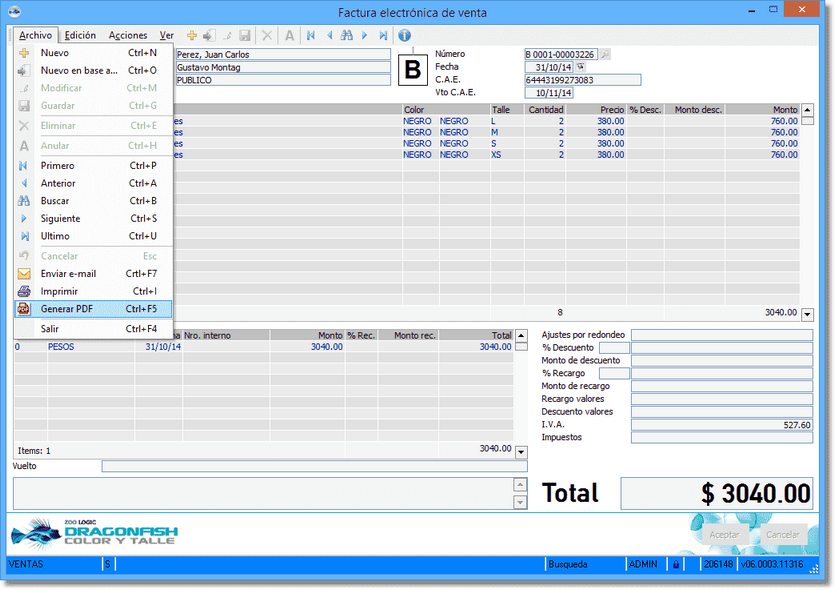Image resolution: width=835 pixels, height=590 pixels.
Task: Jump to last record using toolbar arrow
Action: pos(383,35)
